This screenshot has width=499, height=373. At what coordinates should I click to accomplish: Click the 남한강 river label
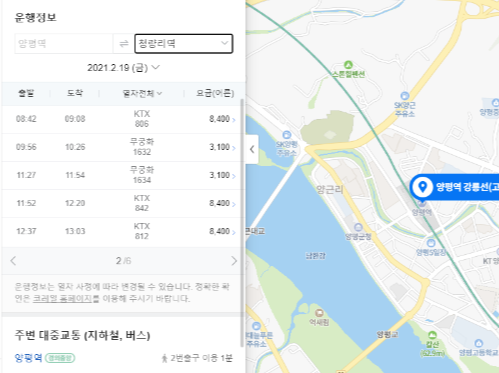pyautogui.click(x=316, y=256)
